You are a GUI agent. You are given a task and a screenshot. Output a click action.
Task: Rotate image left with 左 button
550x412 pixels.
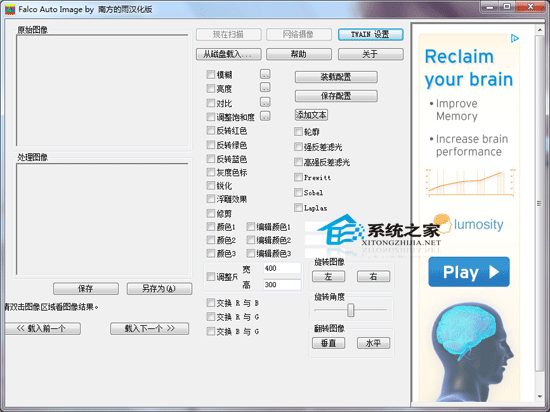point(328,276)
